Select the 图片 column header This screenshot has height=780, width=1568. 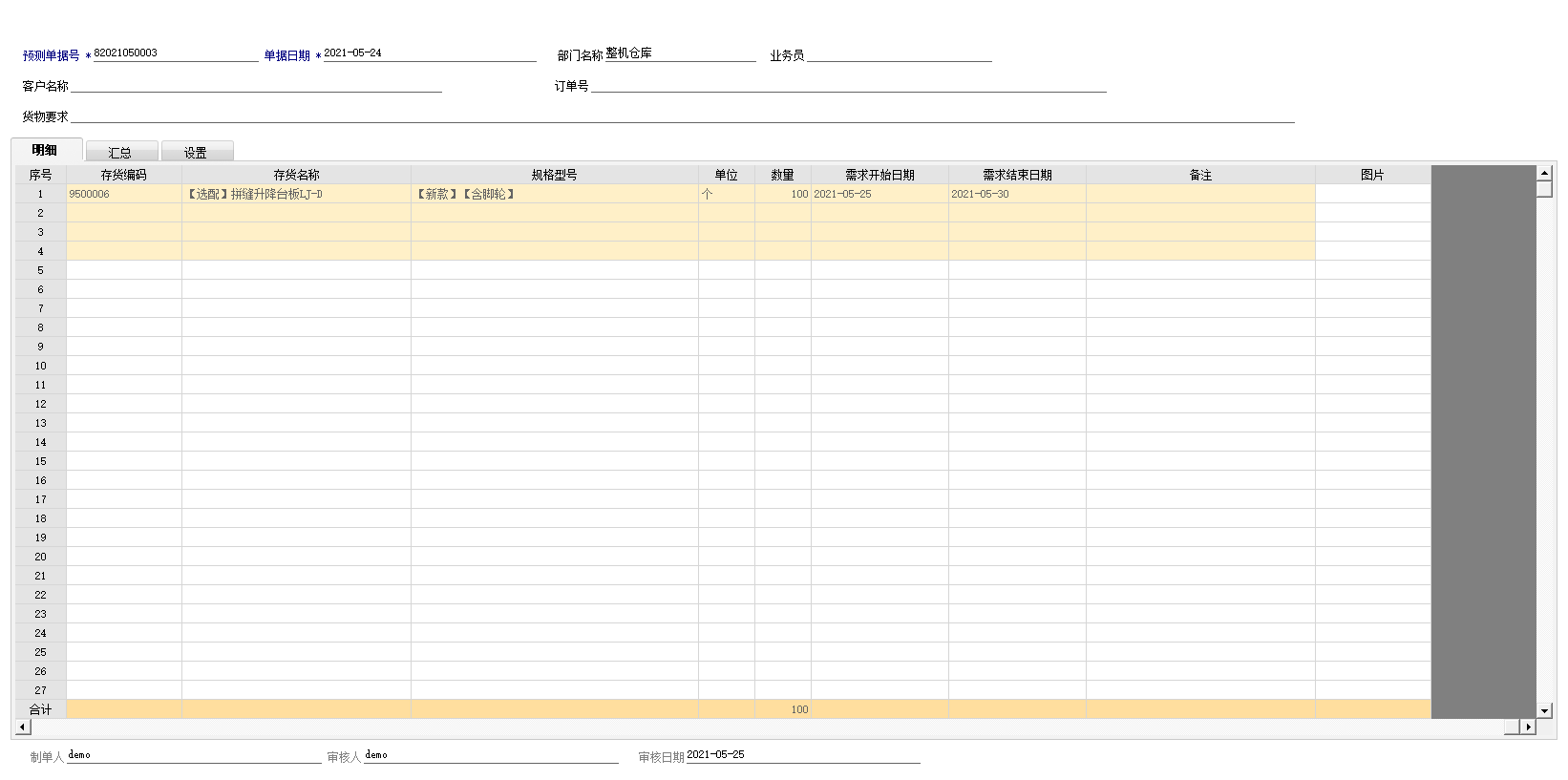point(1373,175)
